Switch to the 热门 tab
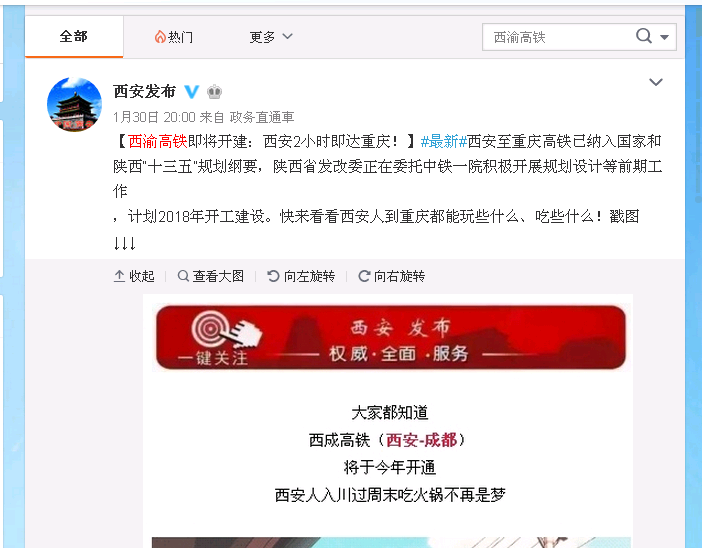The width and height of the screenshot is (702, 548). tap(174, 37)
